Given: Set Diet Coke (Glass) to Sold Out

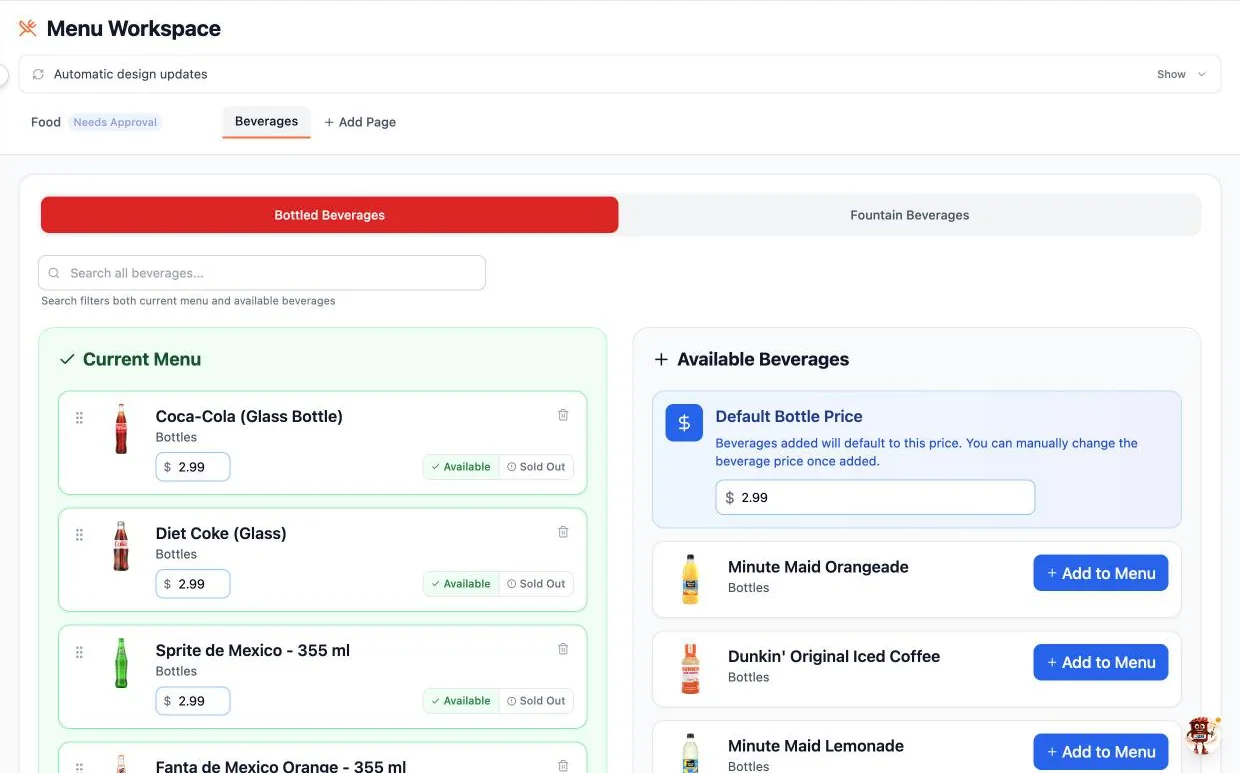Looking at the screenshot, I should coord(536,584).
